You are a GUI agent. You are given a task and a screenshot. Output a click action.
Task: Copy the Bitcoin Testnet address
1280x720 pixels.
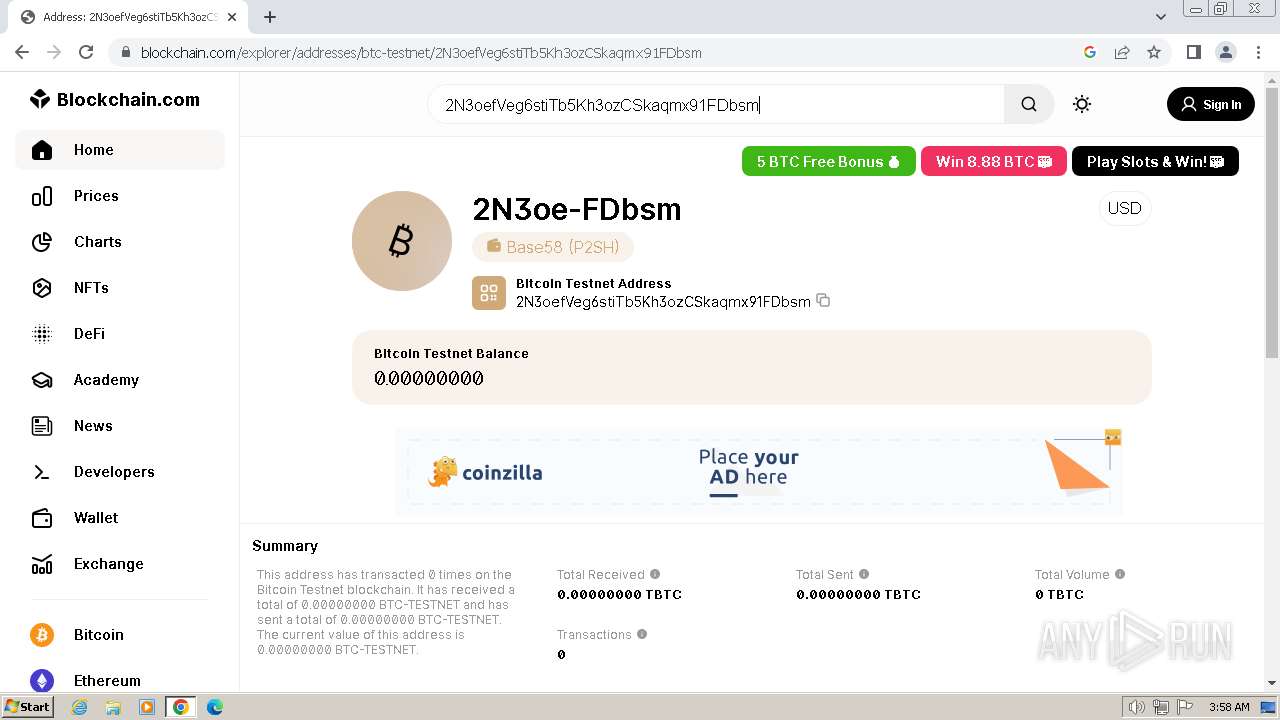coord(823,301)
